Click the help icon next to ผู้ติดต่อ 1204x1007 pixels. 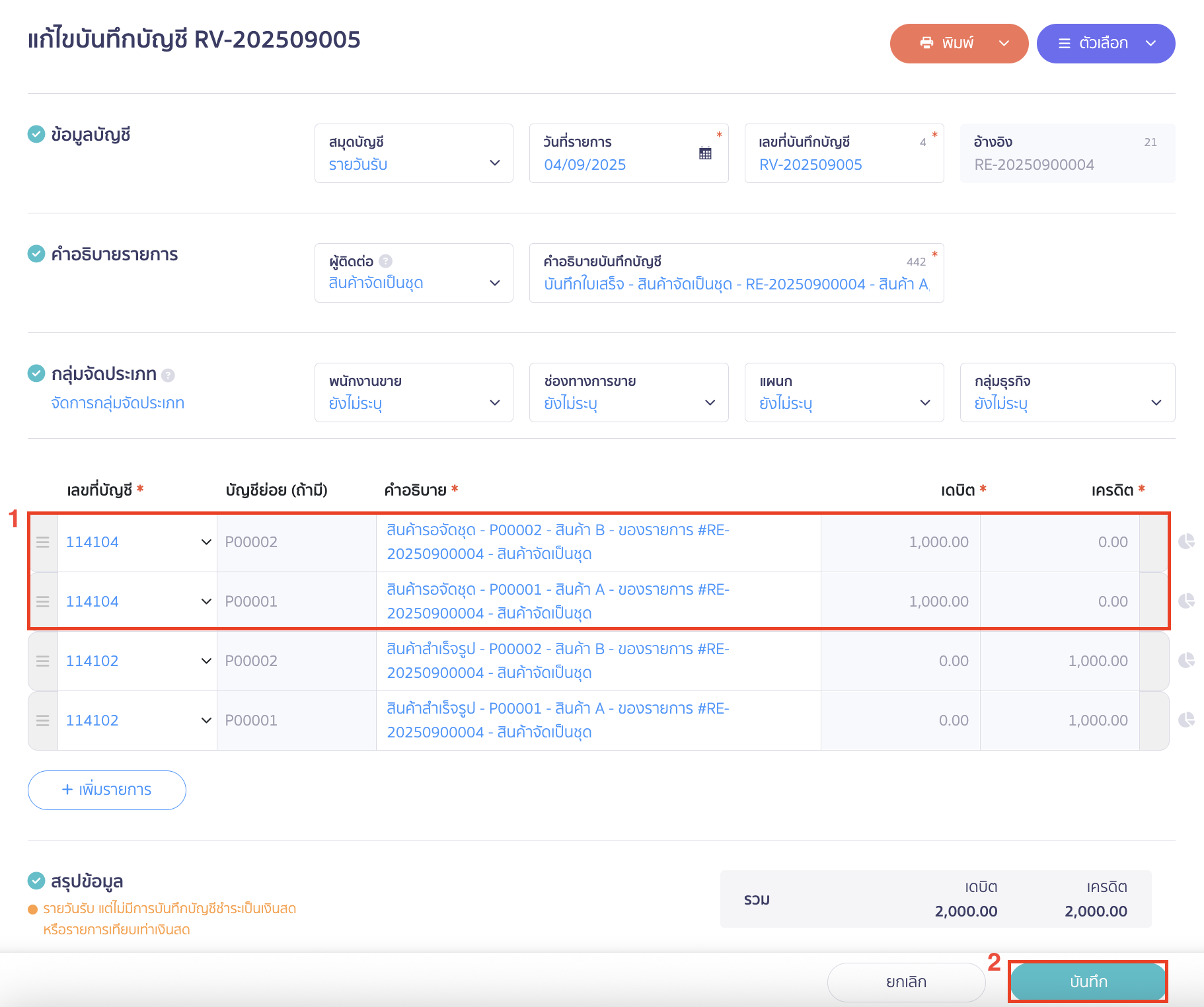click(386, 261)
